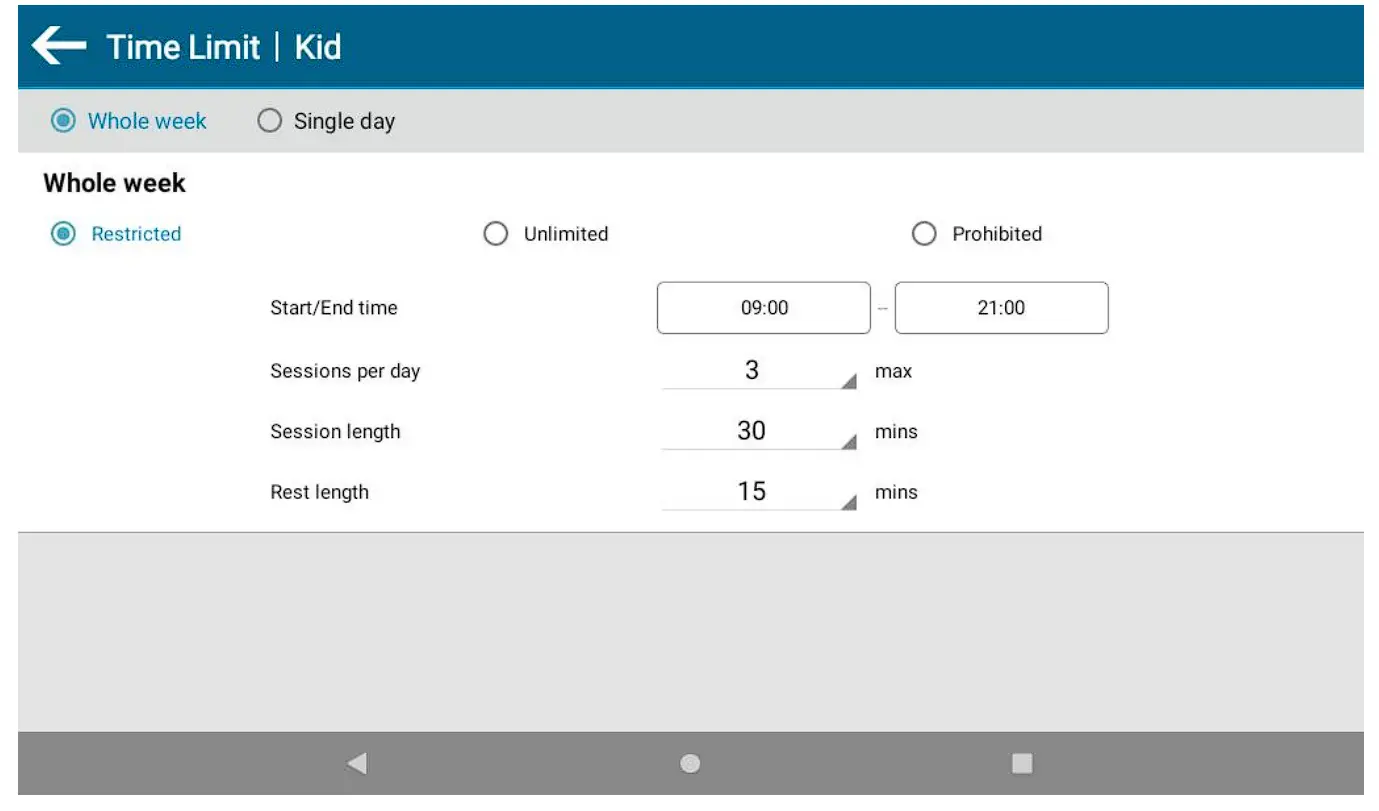Image resolution: width=1379 pixels, height=811 pixels.
Task: Tap the Whole week label text
Action: click(147, 122)
